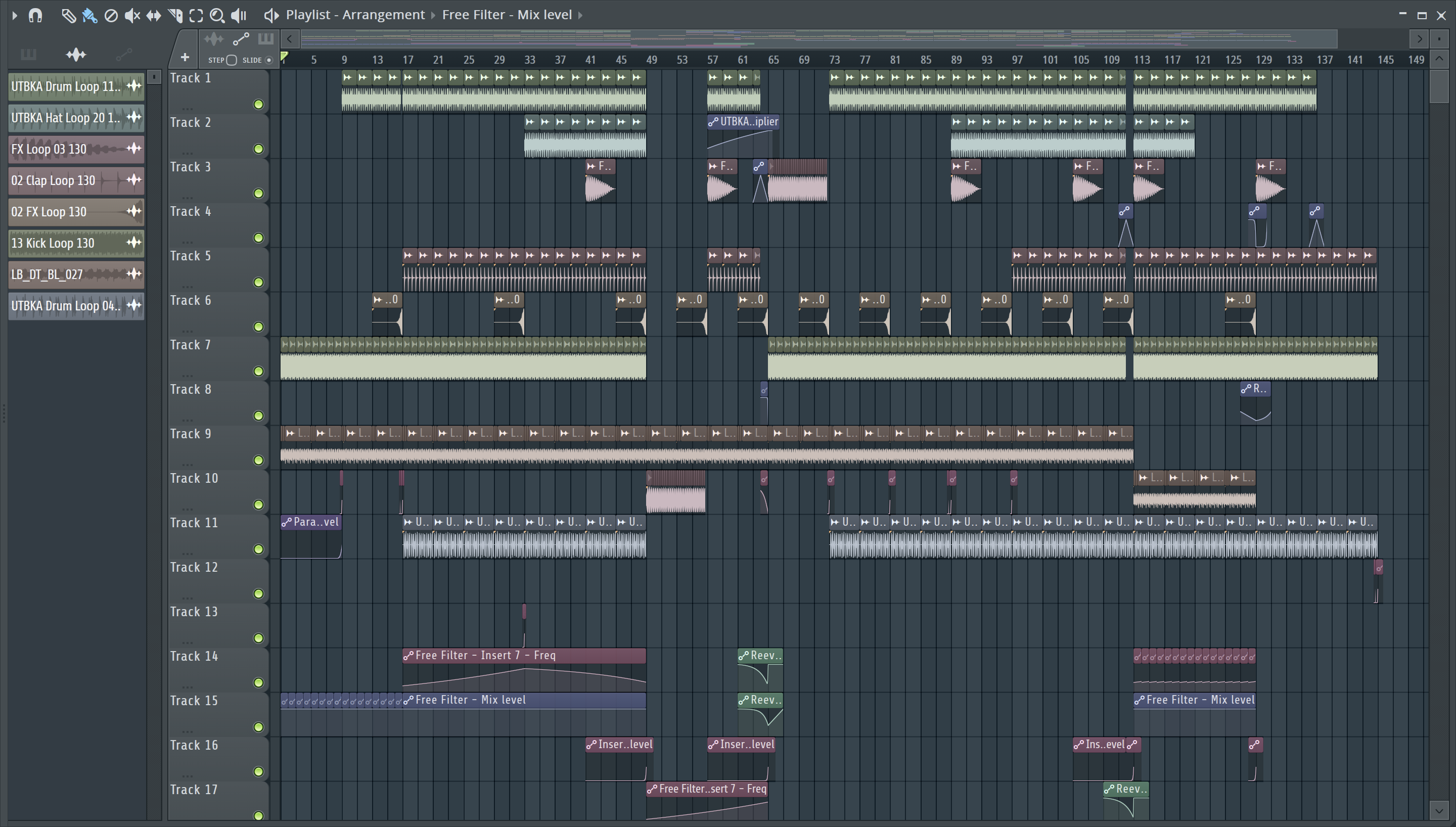Click the speaker icon before Playlist title
The width and height of the screenshot is (1456, 827).
click(x=271, y=15)
